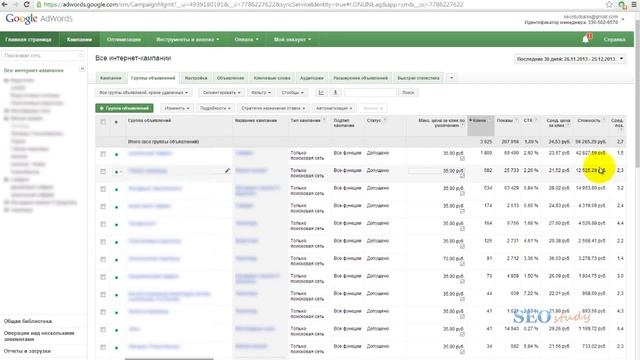This screenshot has width=640, height=360.
Task: Go back with the browser back arrow
Action: [4, 4]
